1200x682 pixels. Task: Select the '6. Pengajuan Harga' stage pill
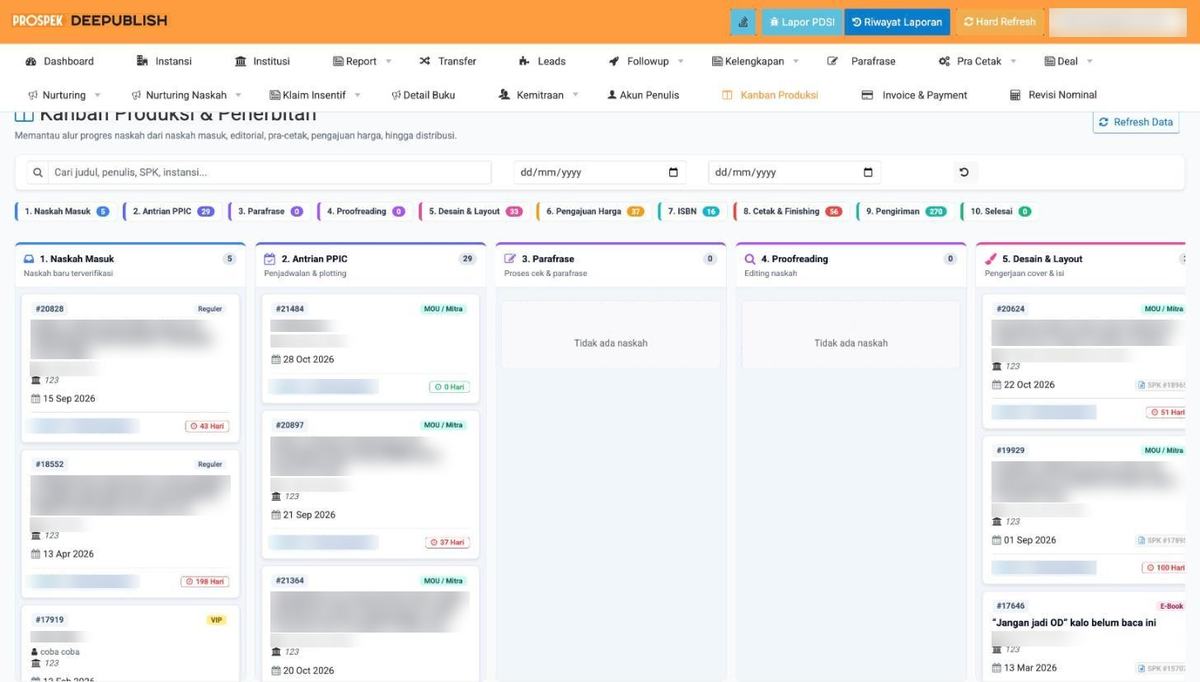tap(593, 212)
